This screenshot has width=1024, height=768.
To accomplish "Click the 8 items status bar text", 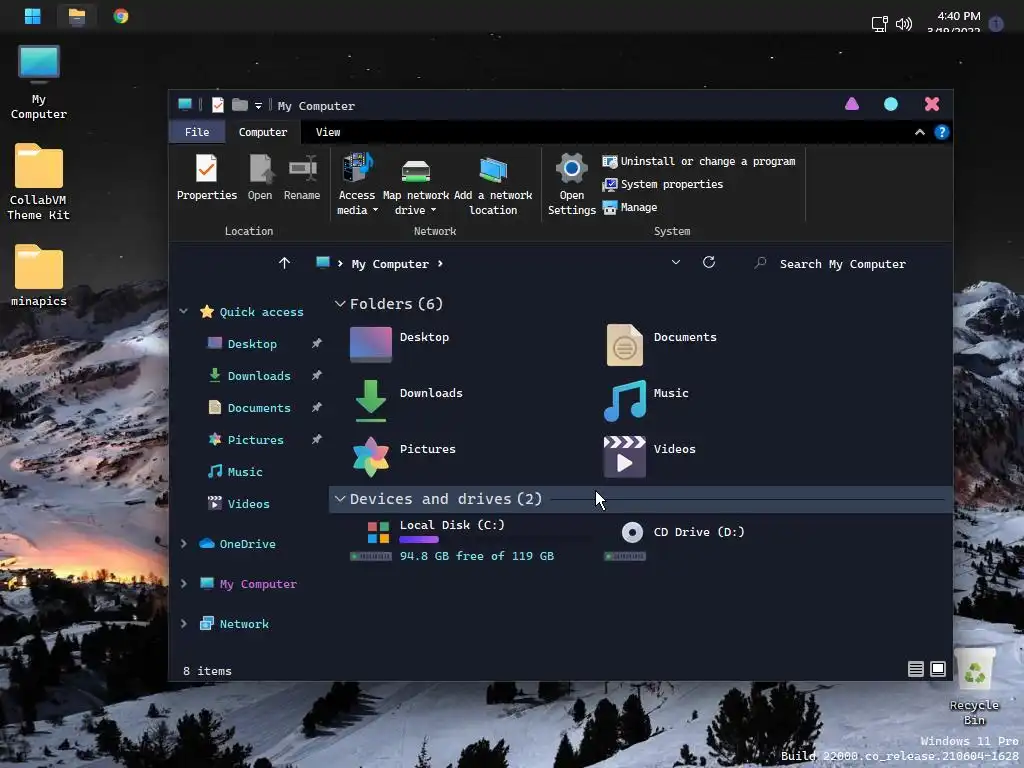I will click(x=207, y=671).
